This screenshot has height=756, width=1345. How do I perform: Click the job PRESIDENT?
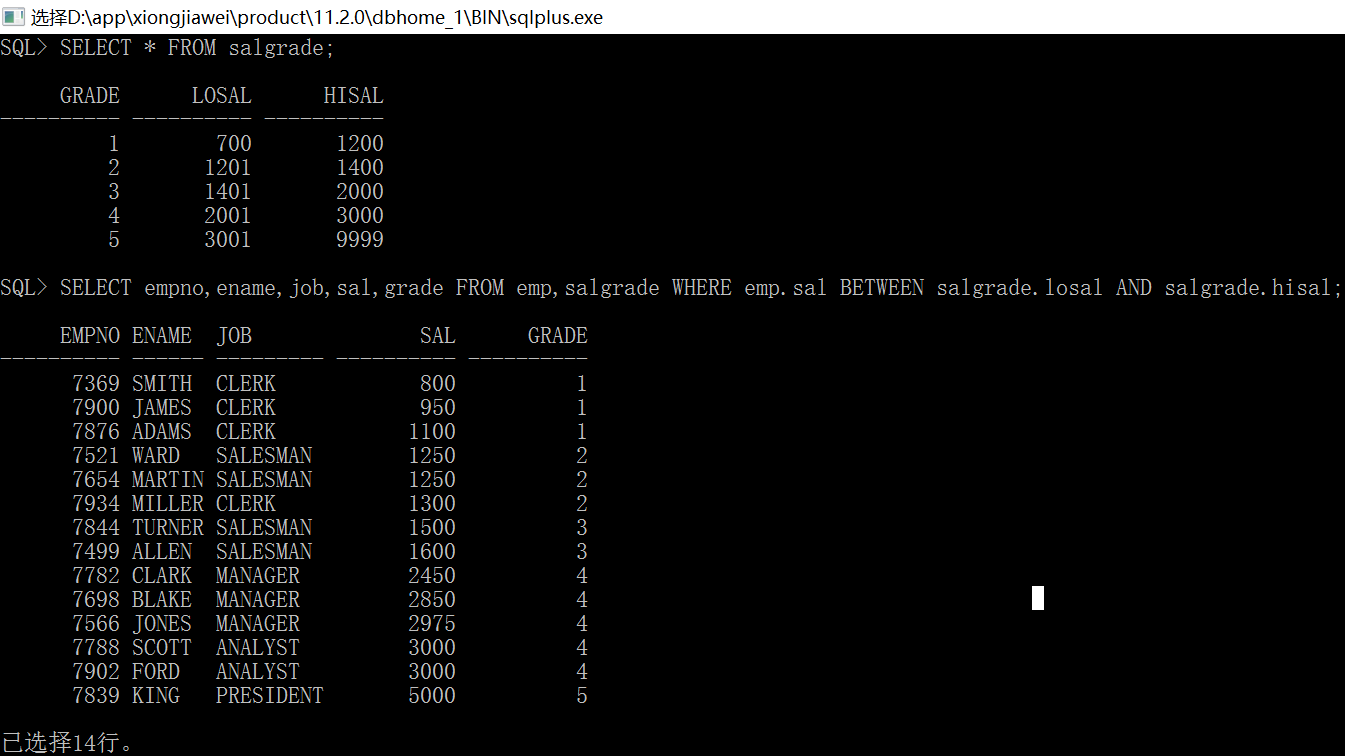click(x=269, y=696)
